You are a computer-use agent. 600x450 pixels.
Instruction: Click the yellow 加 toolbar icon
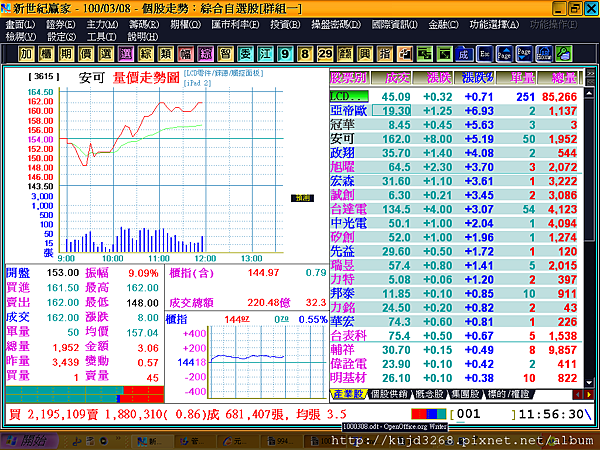26,54
